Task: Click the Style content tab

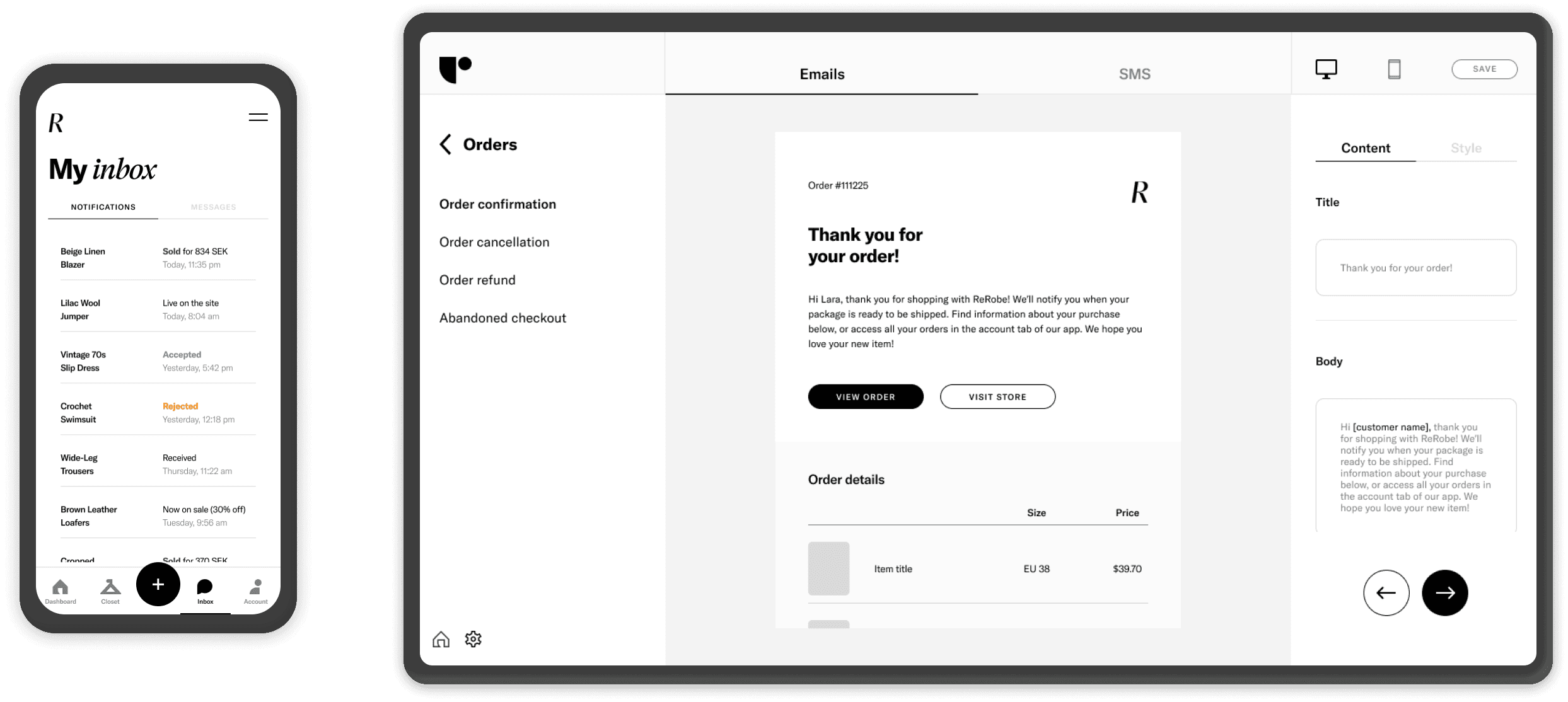Action: pyautogui.click(x=1463, y=148)
